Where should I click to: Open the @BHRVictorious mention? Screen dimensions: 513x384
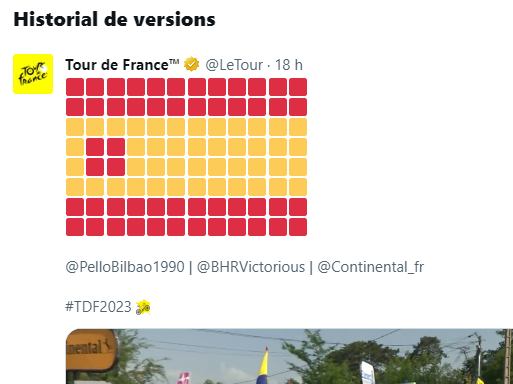[251, 267]
